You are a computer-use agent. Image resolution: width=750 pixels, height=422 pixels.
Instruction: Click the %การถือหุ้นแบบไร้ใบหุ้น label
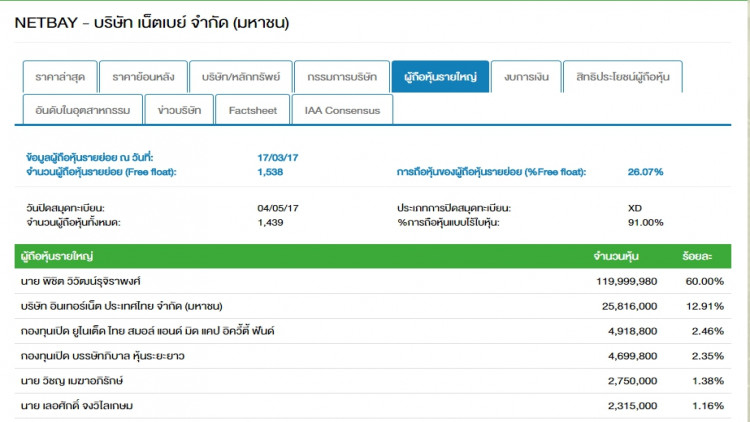click(x=448, y=222)
